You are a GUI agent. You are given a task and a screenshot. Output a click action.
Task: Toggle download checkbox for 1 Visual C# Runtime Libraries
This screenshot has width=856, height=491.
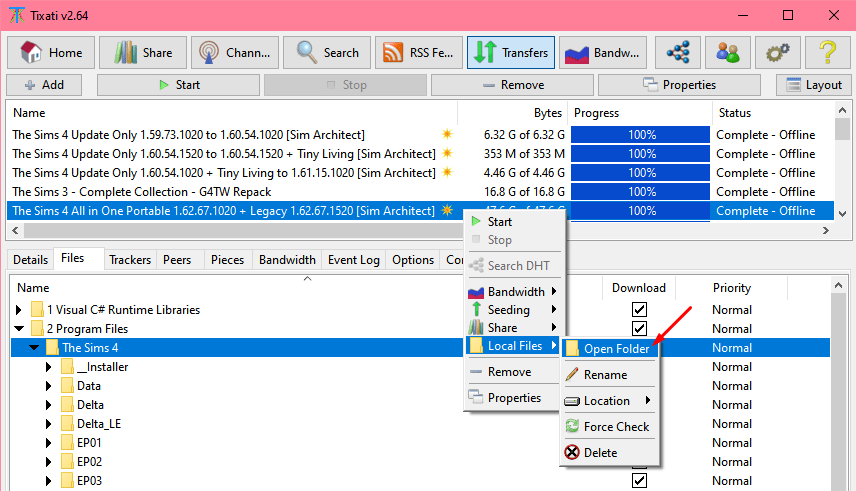pyautogui.click(x=639, y=310)
